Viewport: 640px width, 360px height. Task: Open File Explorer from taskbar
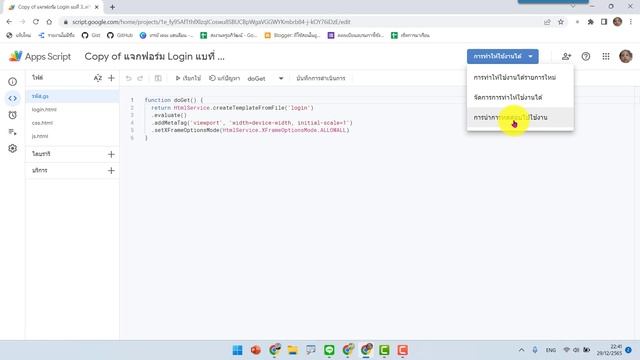pyautogui.click(x=293, y=350)
